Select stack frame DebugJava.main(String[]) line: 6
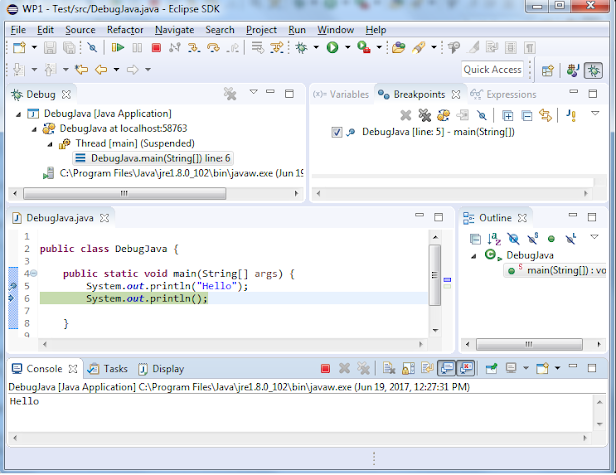Viewport: 616px width, 475px height. [x=153, y=159]
